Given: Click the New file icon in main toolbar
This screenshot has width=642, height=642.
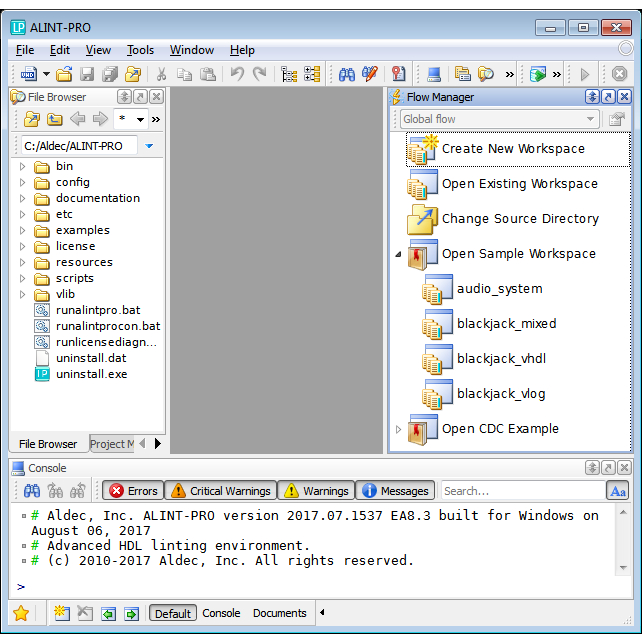Looking at the screenshot, I should (x=28, y=74).
